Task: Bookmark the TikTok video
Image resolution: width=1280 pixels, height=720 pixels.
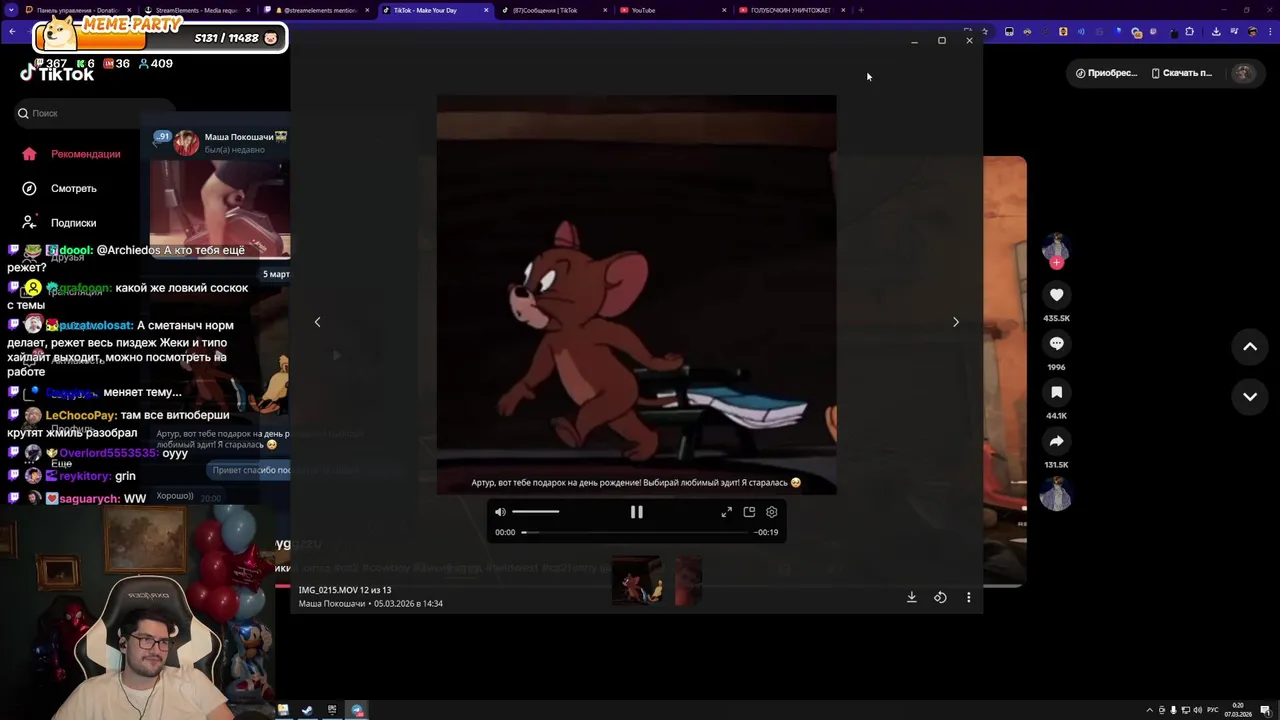Action: 1056,392
